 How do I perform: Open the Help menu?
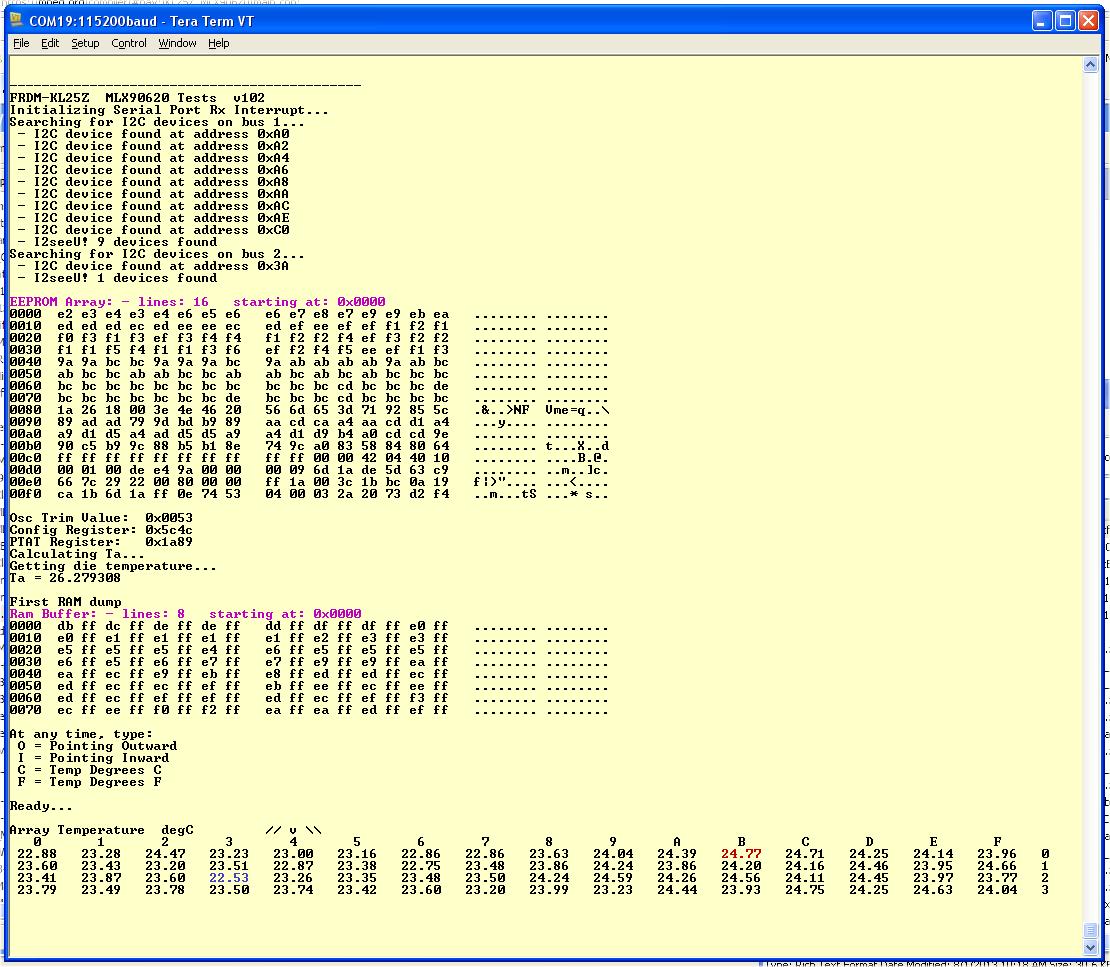pos(219,43)
